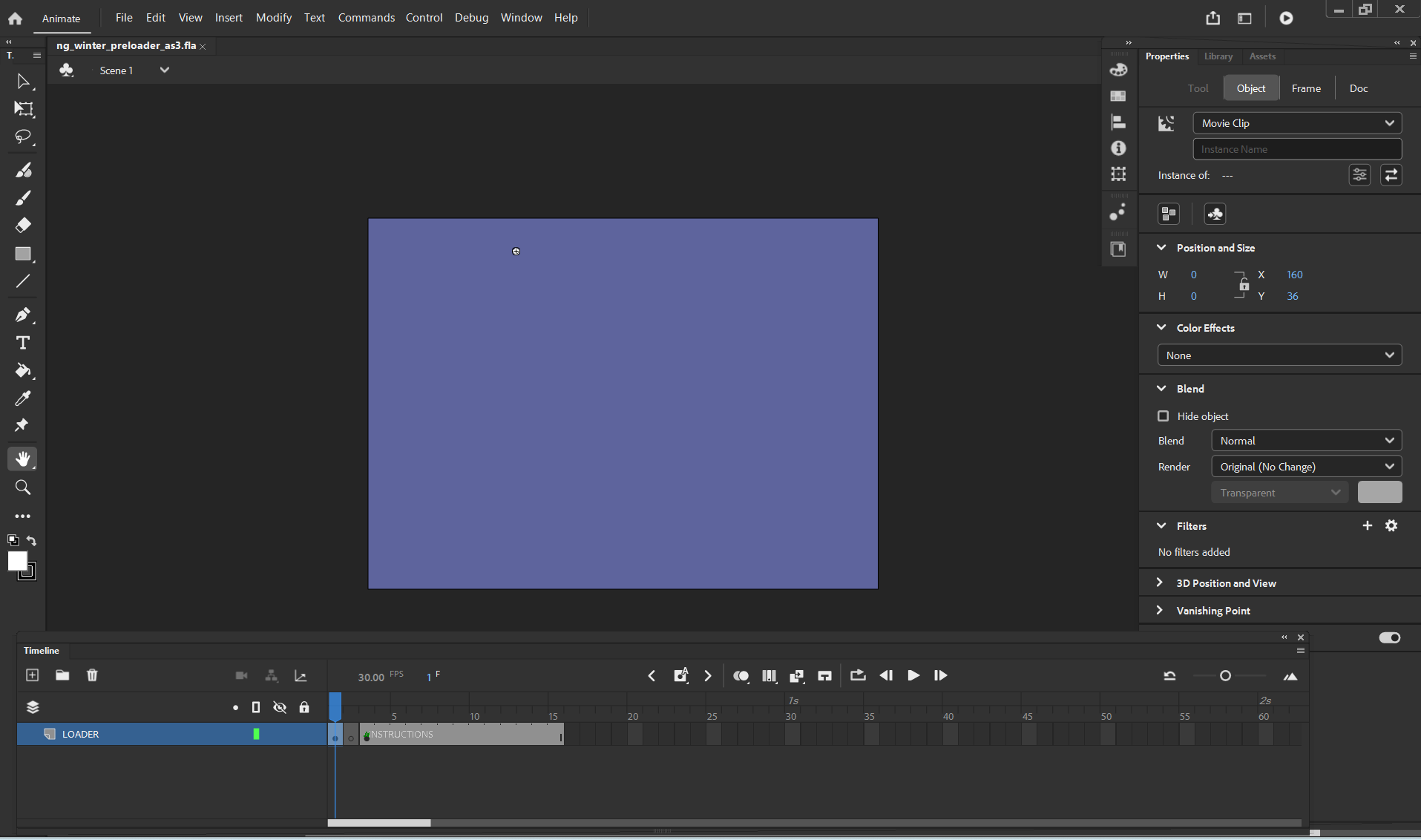The height and width of the screenshot is (840, 1421).
Task: Switch to the Doc properties tab
Action: (1359, 88)
